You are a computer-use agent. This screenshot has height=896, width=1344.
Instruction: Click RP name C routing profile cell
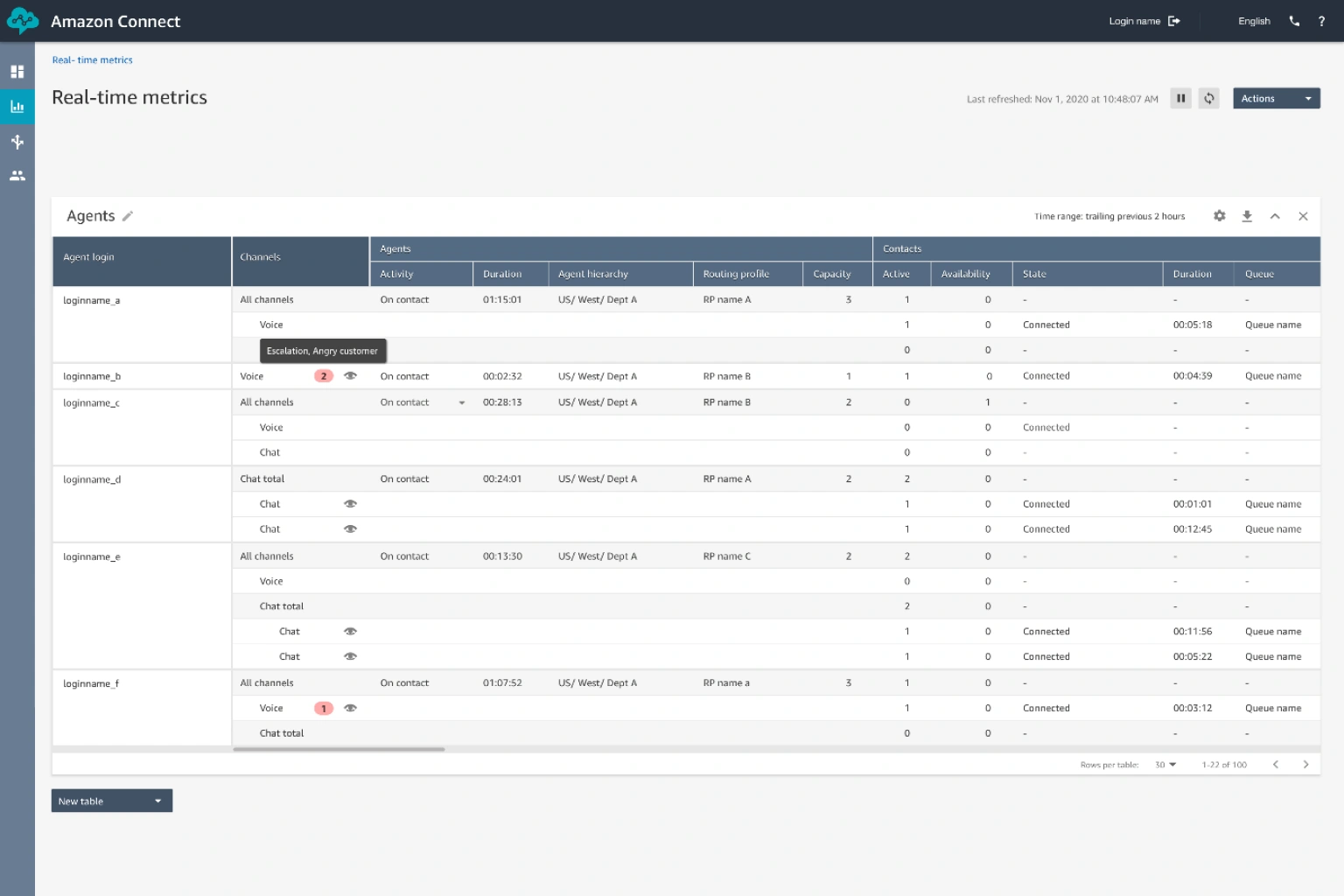(x=726, y=556)
